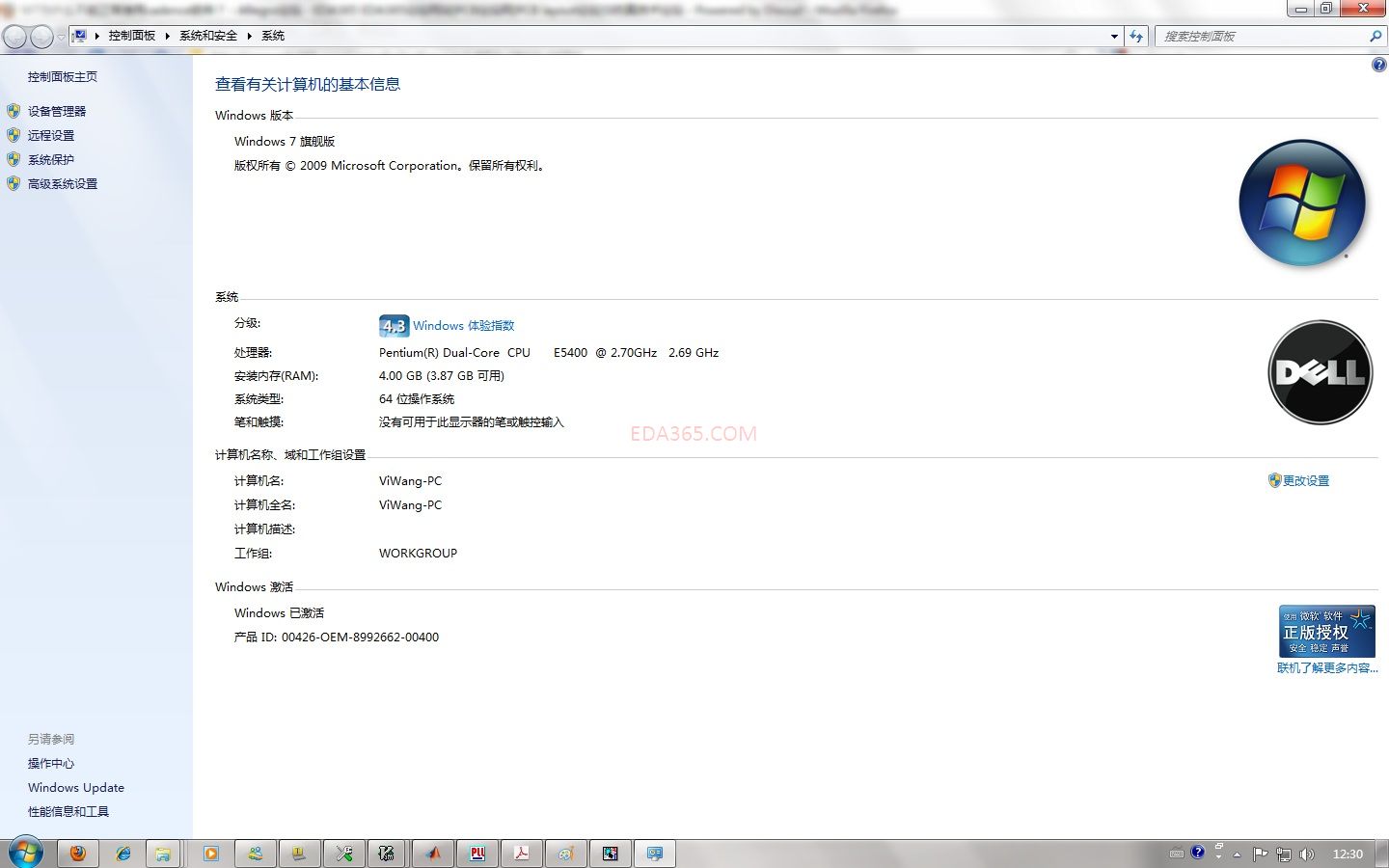
Task: Launch Paint from the taskbar
Action: click(x=566, y=854)
